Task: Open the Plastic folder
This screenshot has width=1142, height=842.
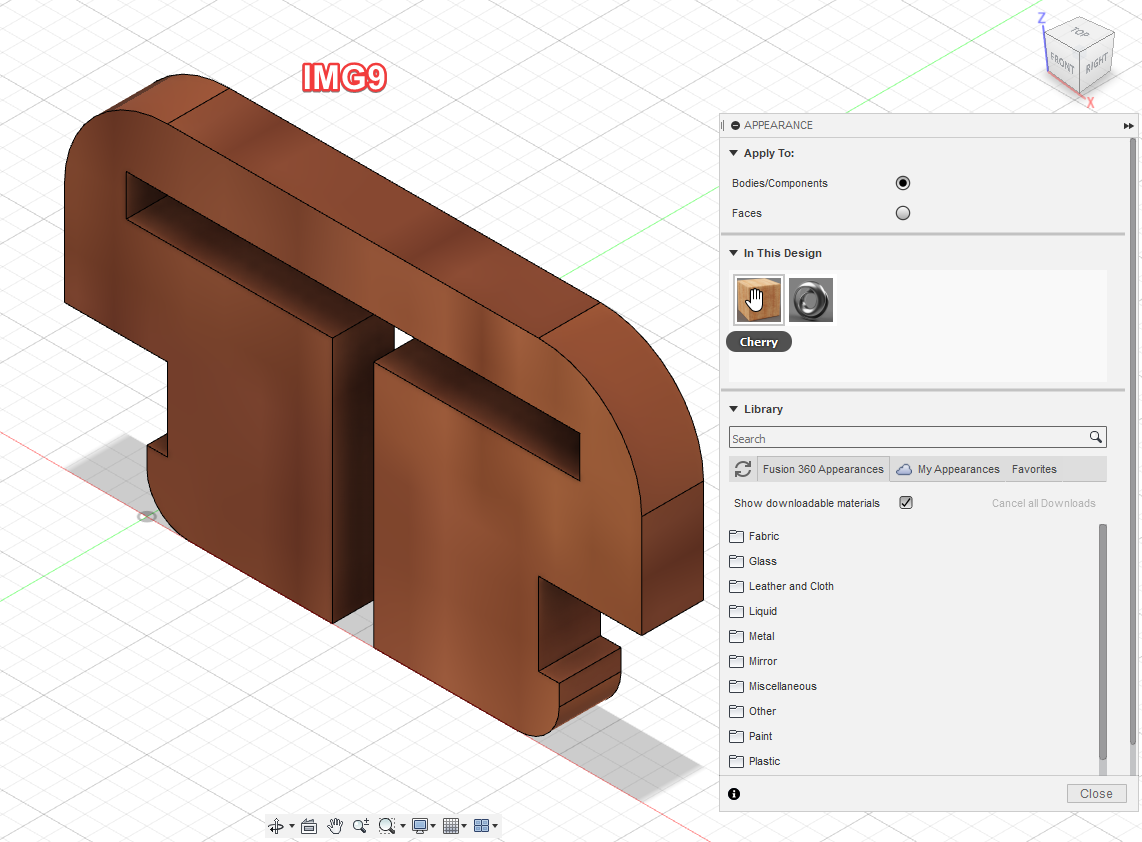Action: (754, 761)
